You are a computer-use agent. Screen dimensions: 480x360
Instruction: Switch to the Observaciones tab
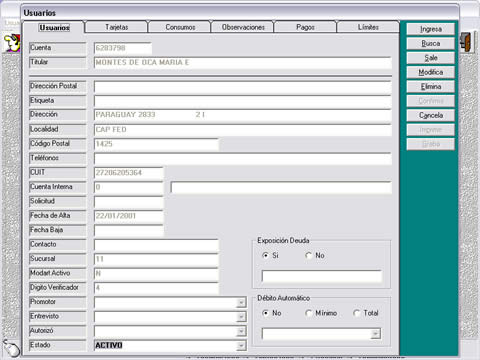[243, 27]
